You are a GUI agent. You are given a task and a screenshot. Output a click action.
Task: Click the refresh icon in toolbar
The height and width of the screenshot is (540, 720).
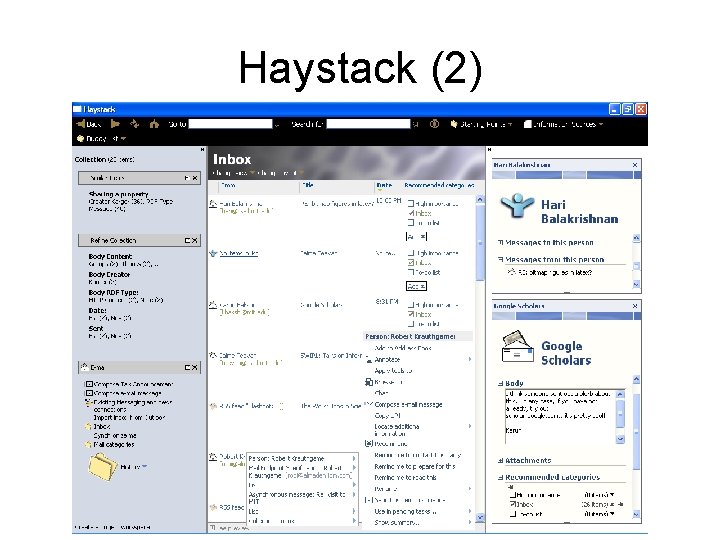[135, 124]
